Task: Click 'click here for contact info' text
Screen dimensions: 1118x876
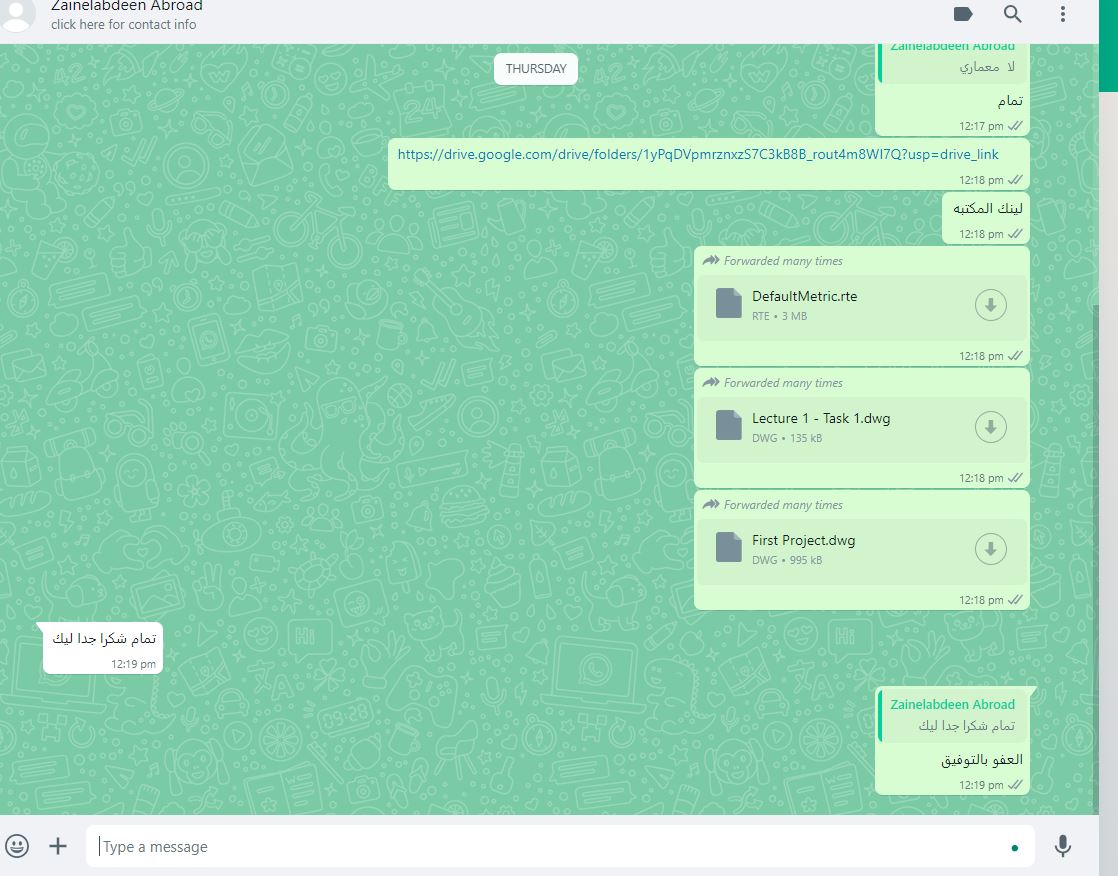Action: pos(123,24)
